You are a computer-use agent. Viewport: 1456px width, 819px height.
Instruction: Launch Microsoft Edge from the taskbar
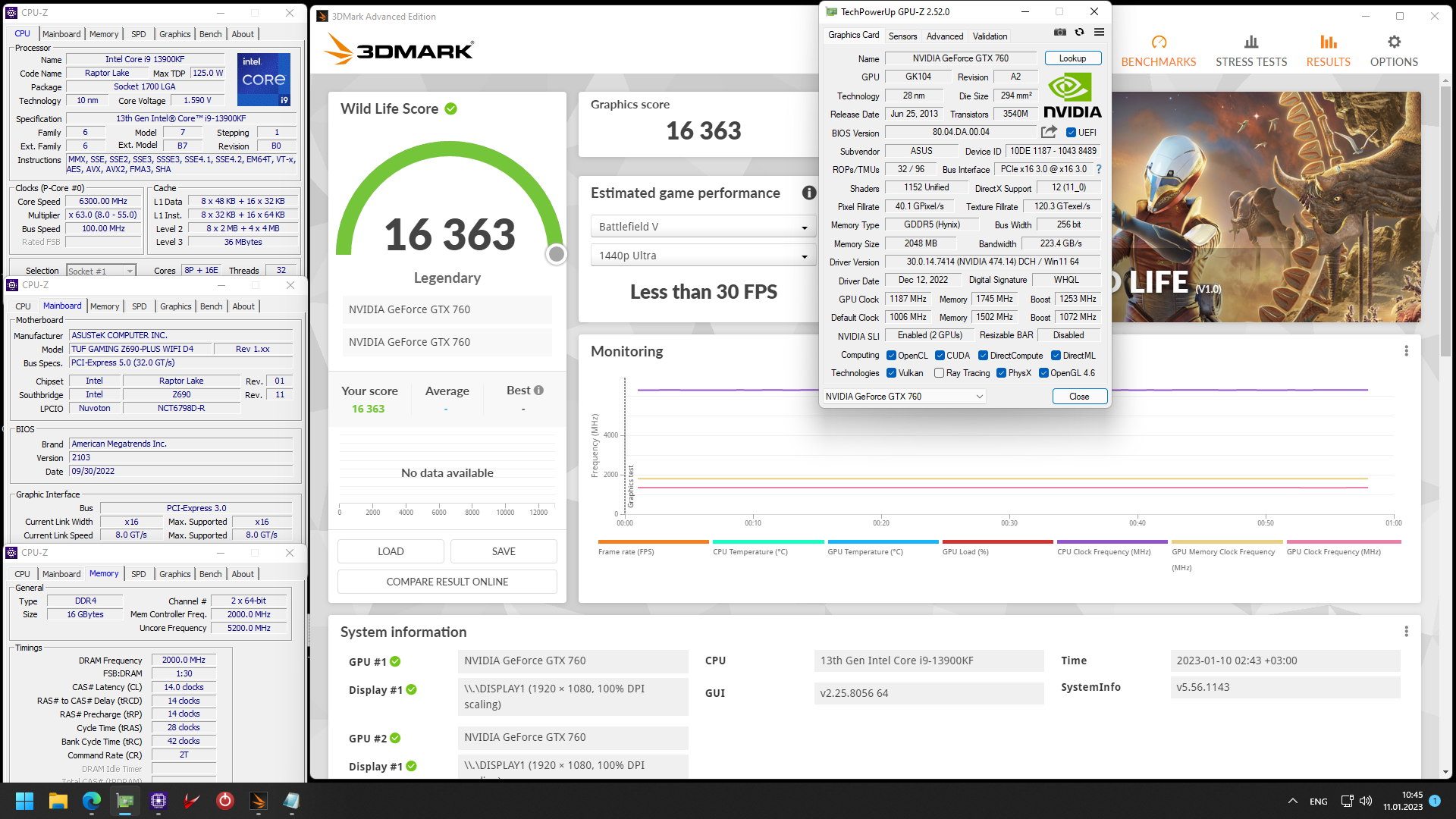pyautogui.click(x=92, y=801)
